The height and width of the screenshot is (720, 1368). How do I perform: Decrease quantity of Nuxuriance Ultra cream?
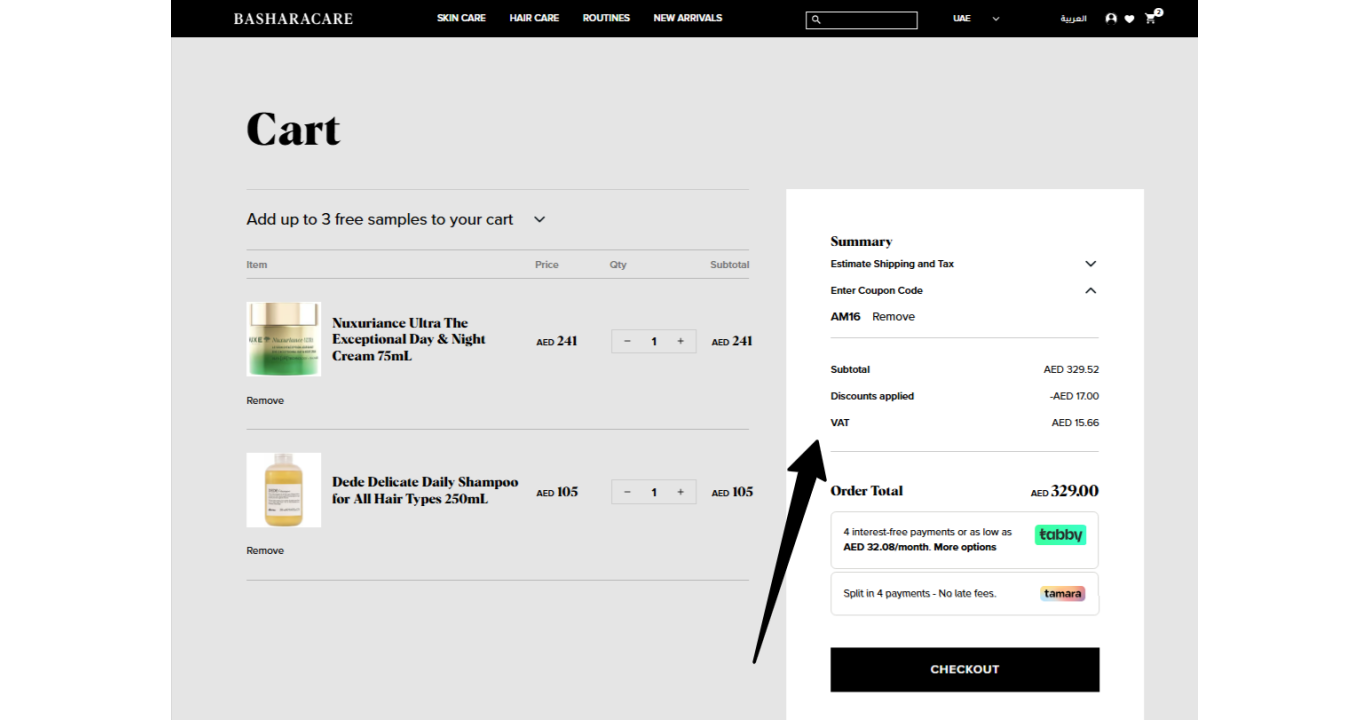(627, 341)
